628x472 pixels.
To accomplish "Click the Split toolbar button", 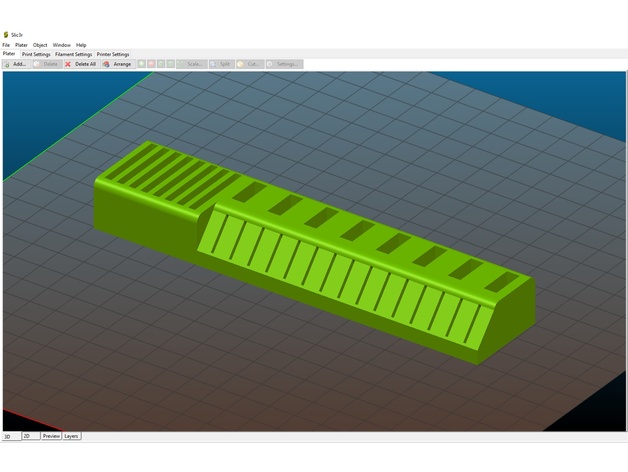I will click(220, 64).
